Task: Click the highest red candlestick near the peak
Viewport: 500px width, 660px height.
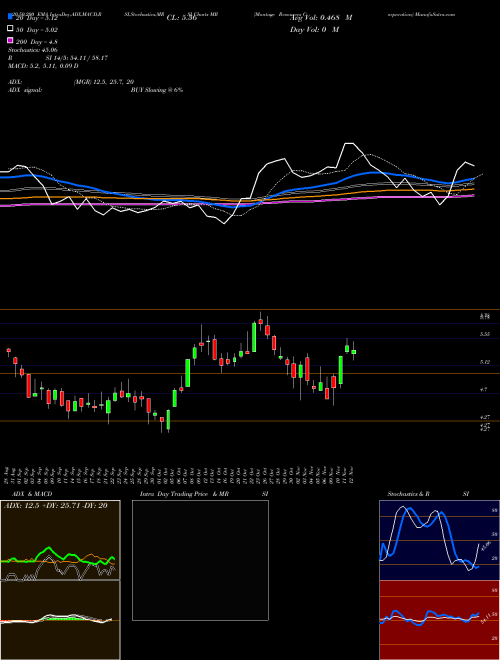Action: [x=261, y=321]
